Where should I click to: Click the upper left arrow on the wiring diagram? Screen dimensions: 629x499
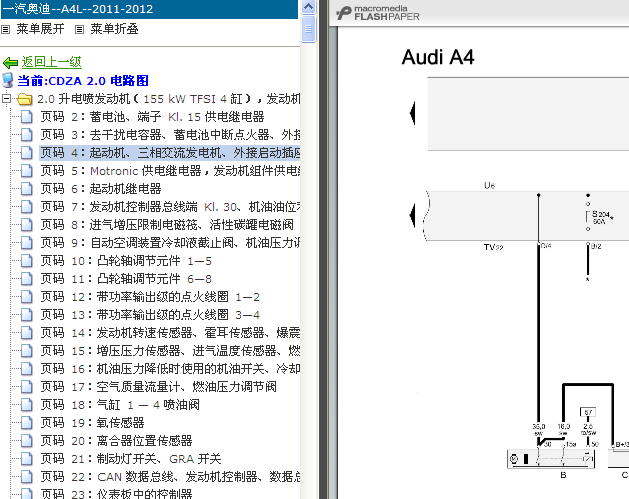click(x=412, y=113)
